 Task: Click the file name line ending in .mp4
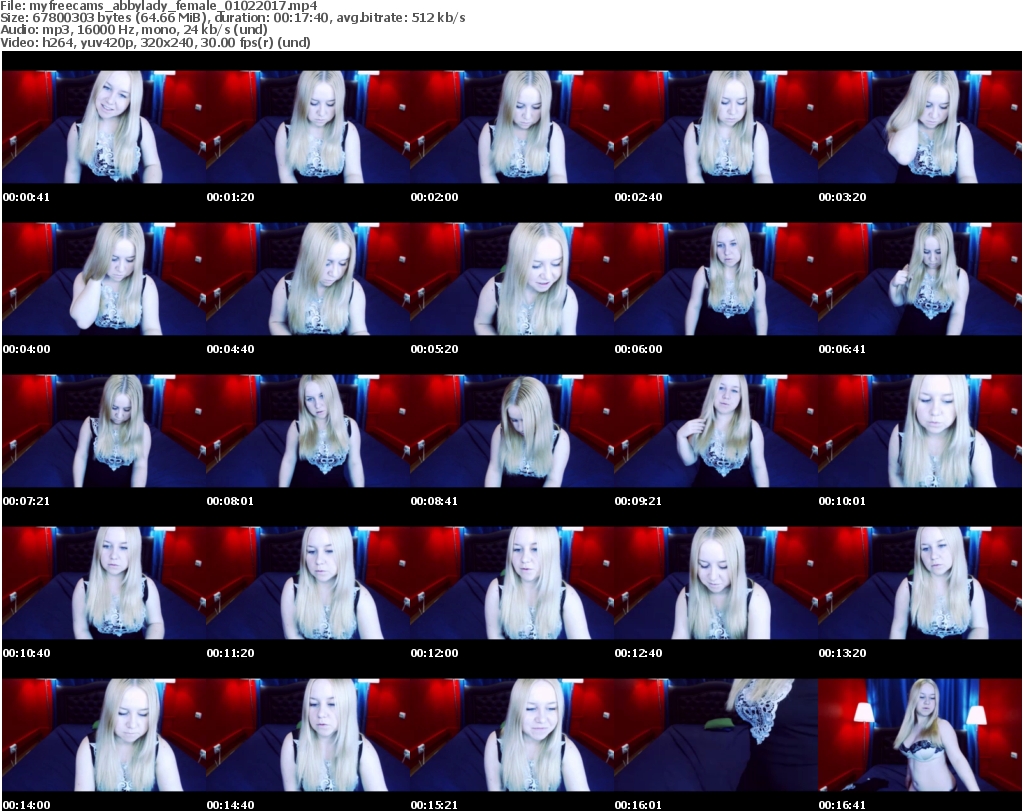pyautogui.click(x=159, y=6)
